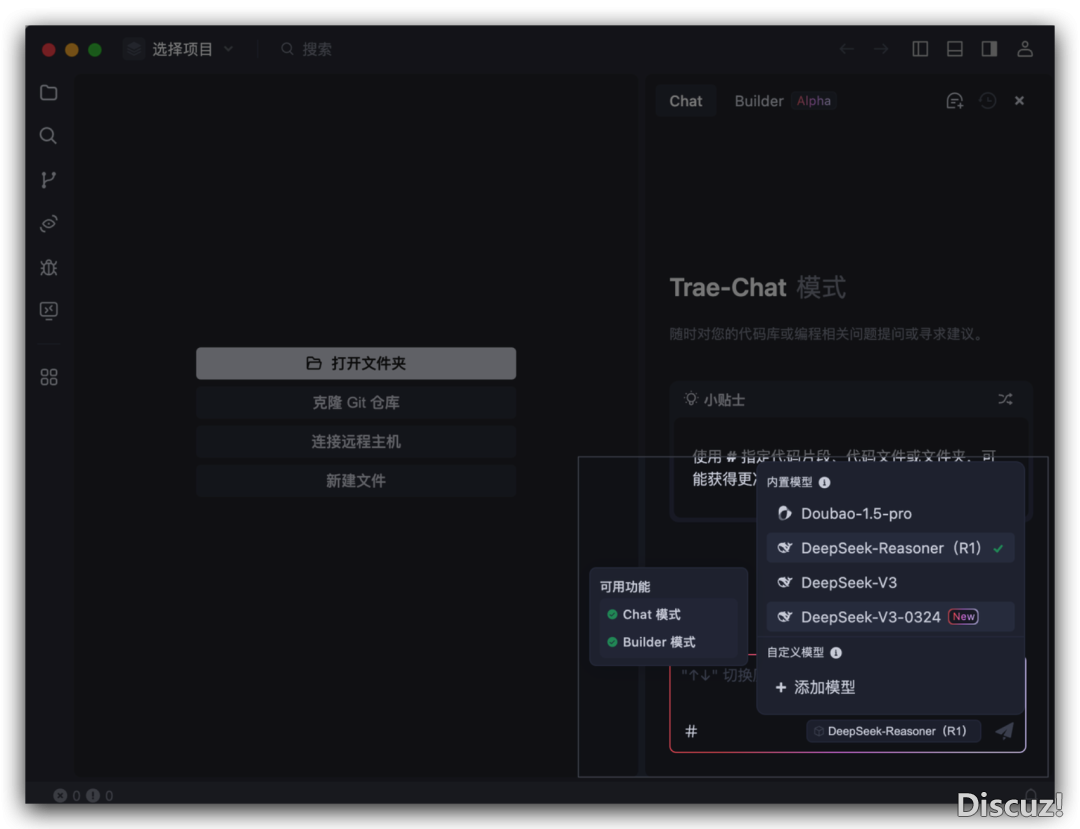
Task: Open the Remote Explorer monitor icon
Action: pos(48,311)
